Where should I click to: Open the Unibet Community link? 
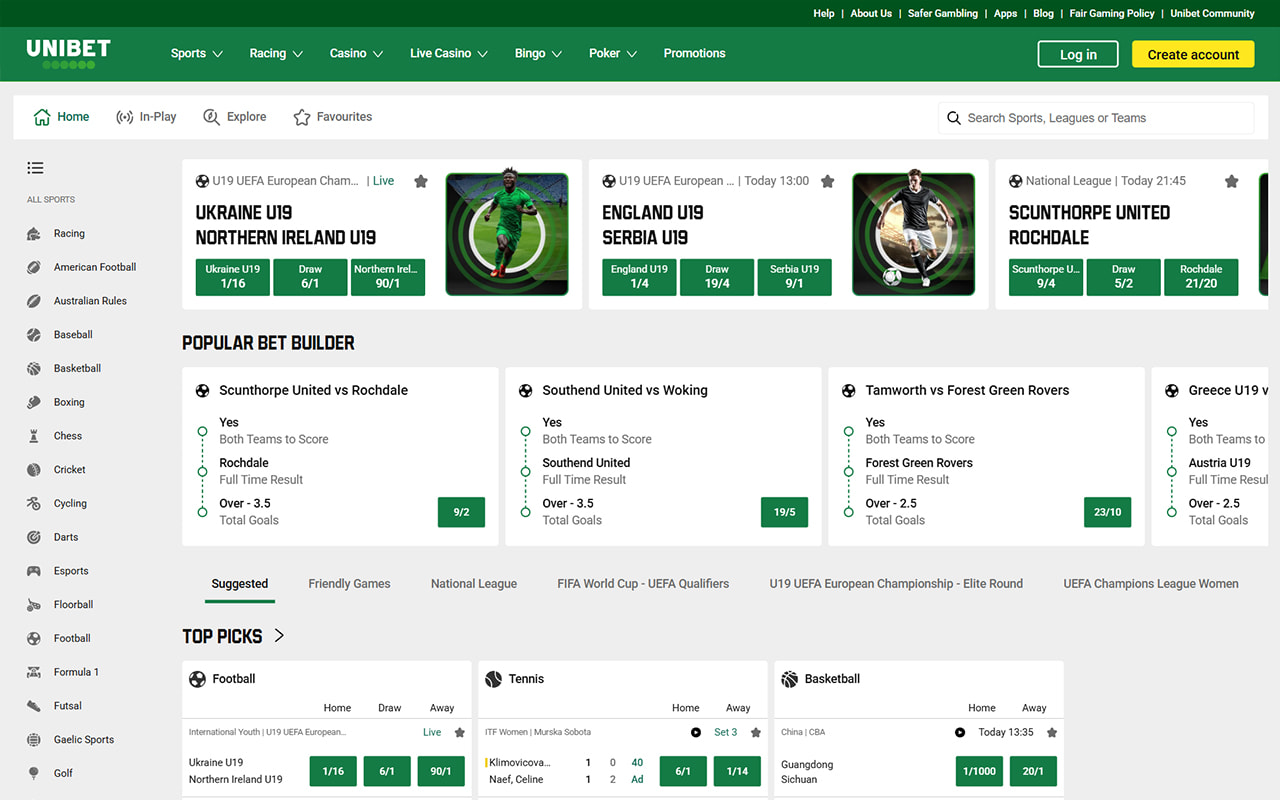[1212, 13]
